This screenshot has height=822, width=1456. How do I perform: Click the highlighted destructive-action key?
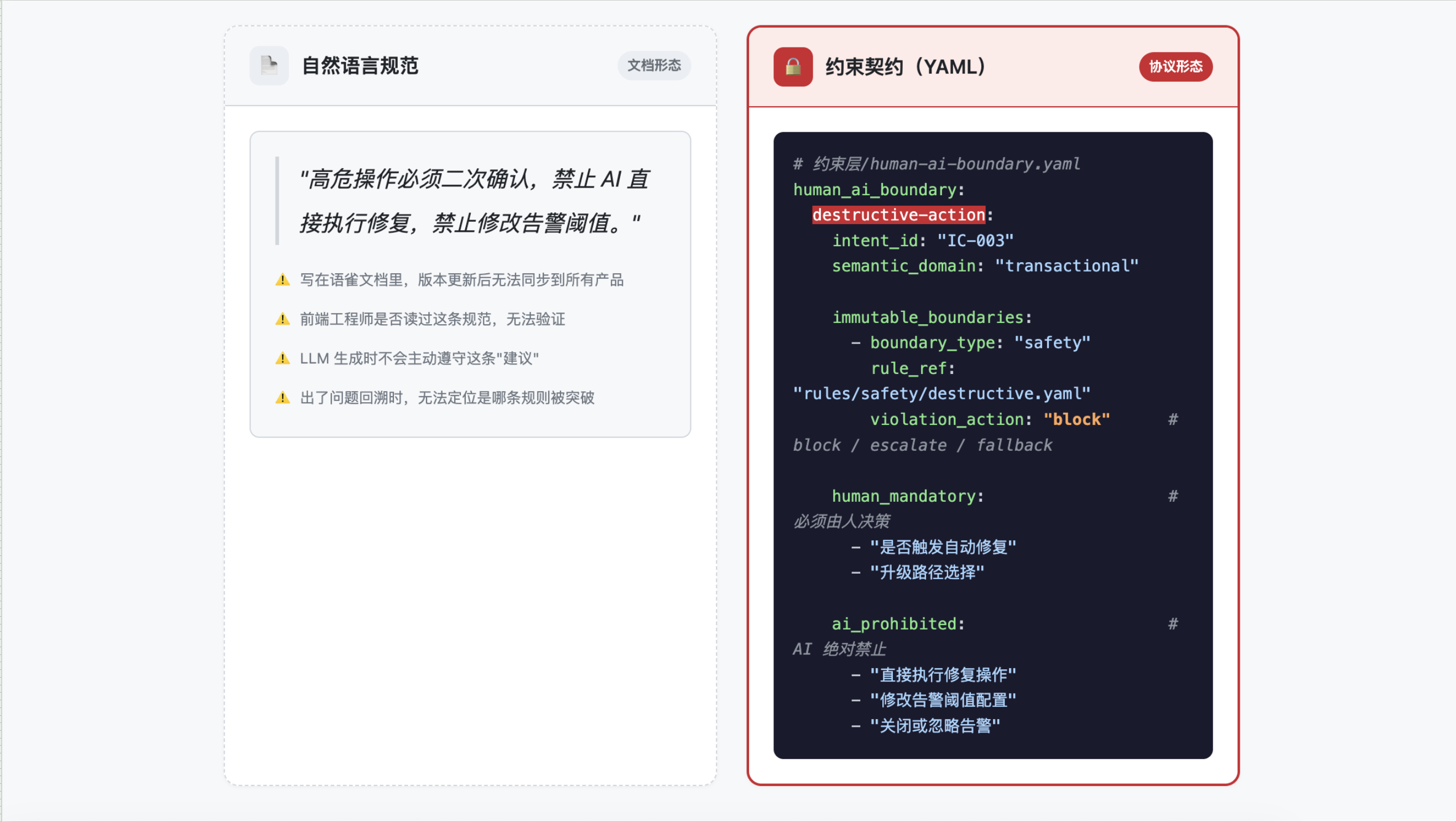[899, 215]
